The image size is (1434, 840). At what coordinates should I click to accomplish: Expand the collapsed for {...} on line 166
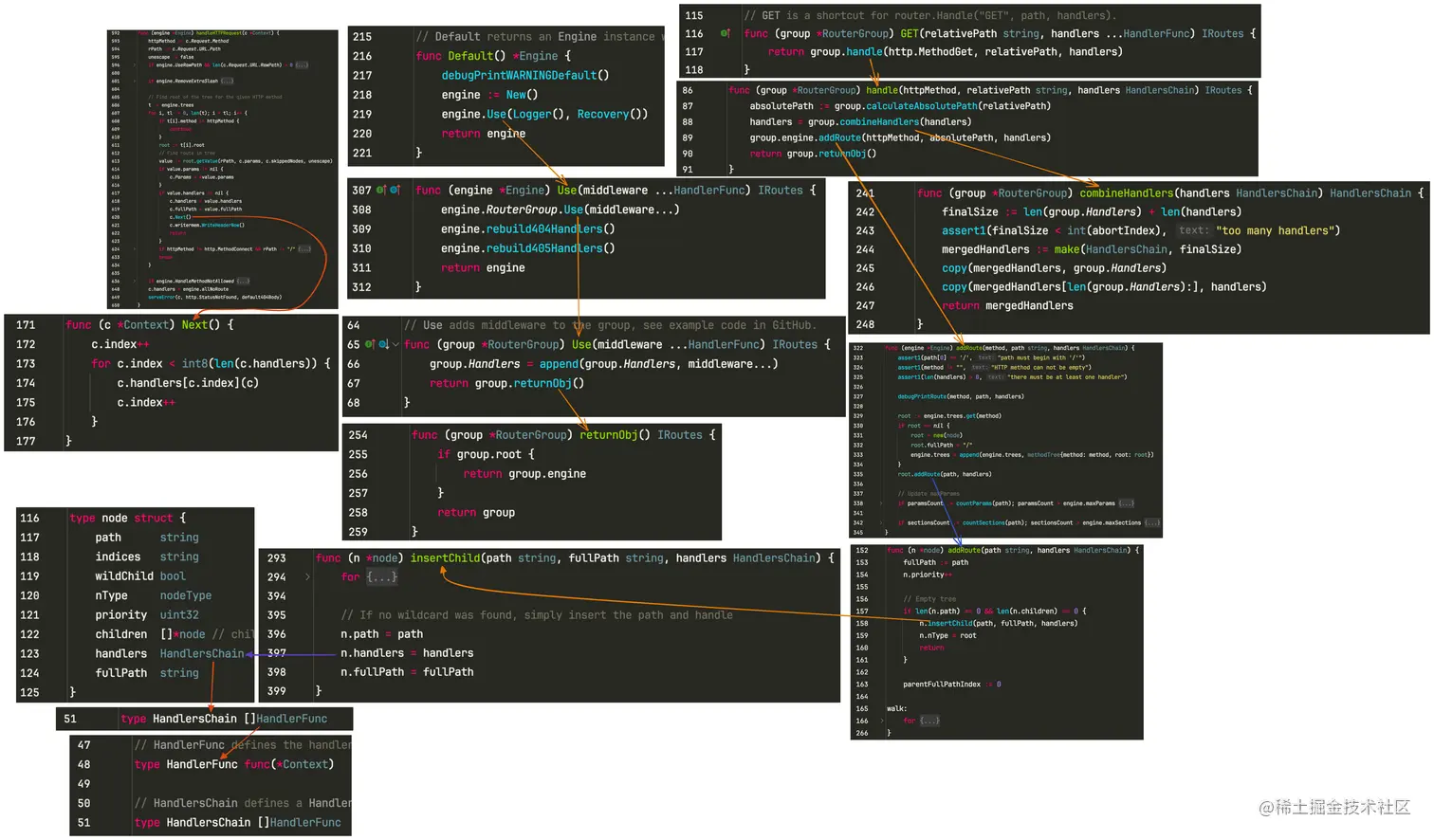point(928,721)
